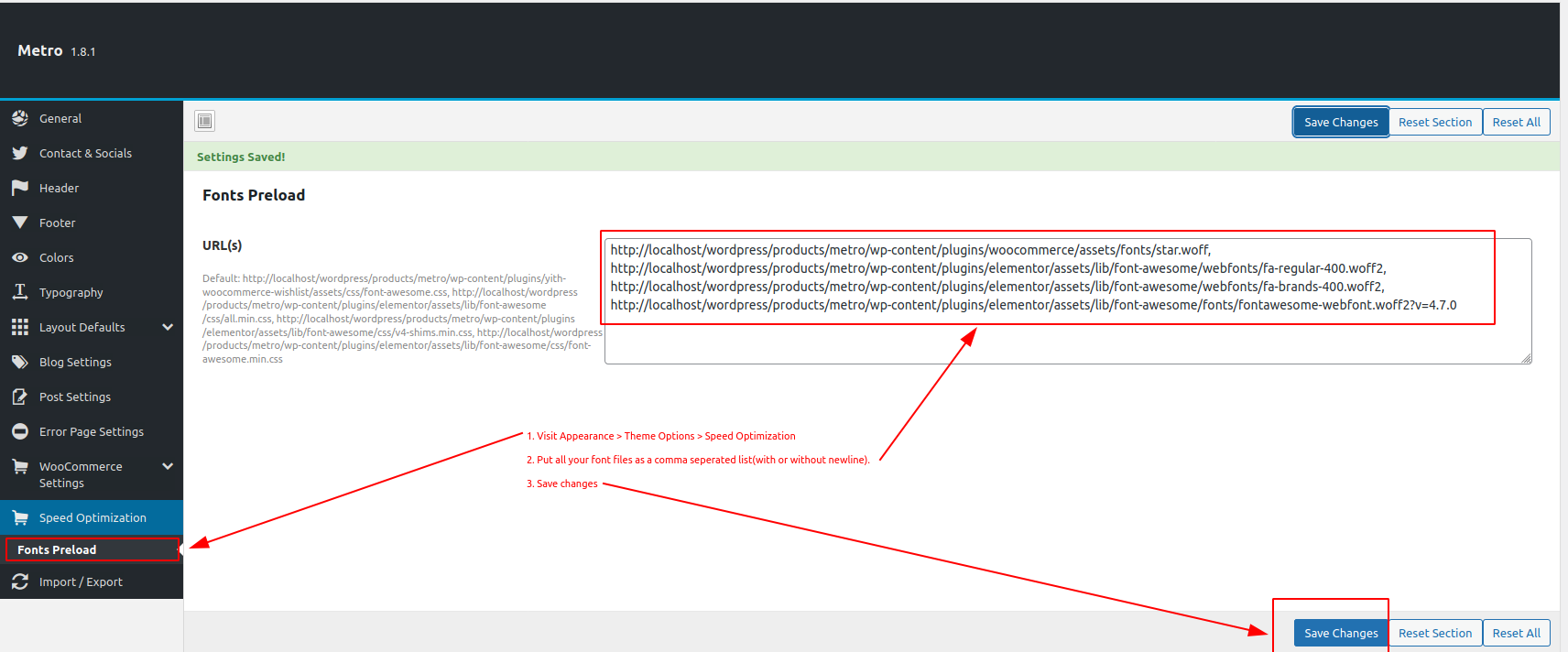
Task: Open the Colors section
Action: 92,257
